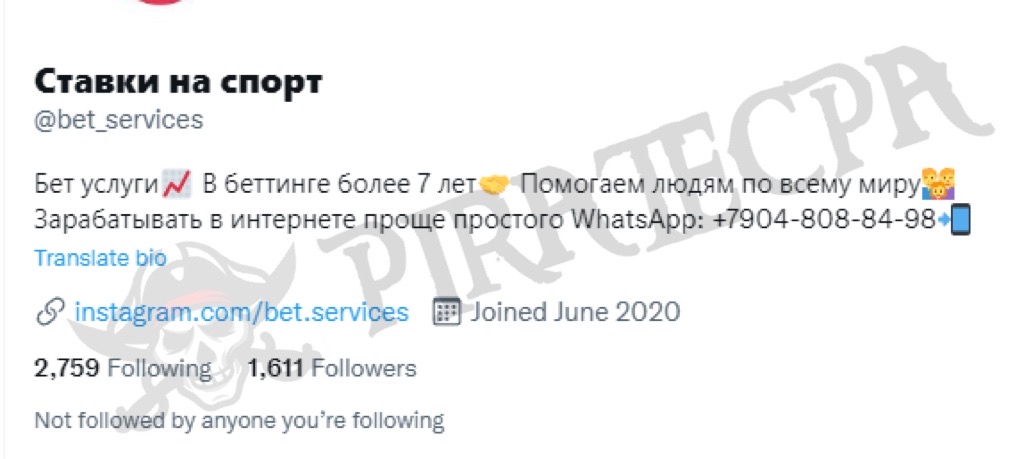The width and height of the screenshot is (1024, 459).
Task: Click the handshake emoji after 7 лет
Action: click(494, 185)
